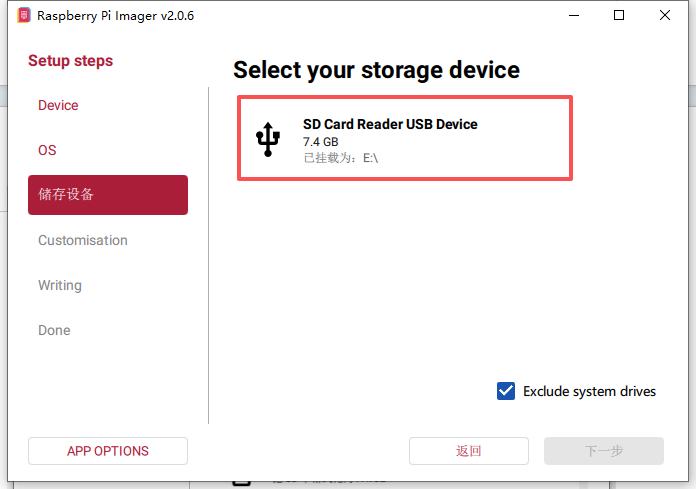696x489 pixels.
Task: Click the 已挂载为 E:\ mount label
Action: pyautogui.click(x=340, y=158)
